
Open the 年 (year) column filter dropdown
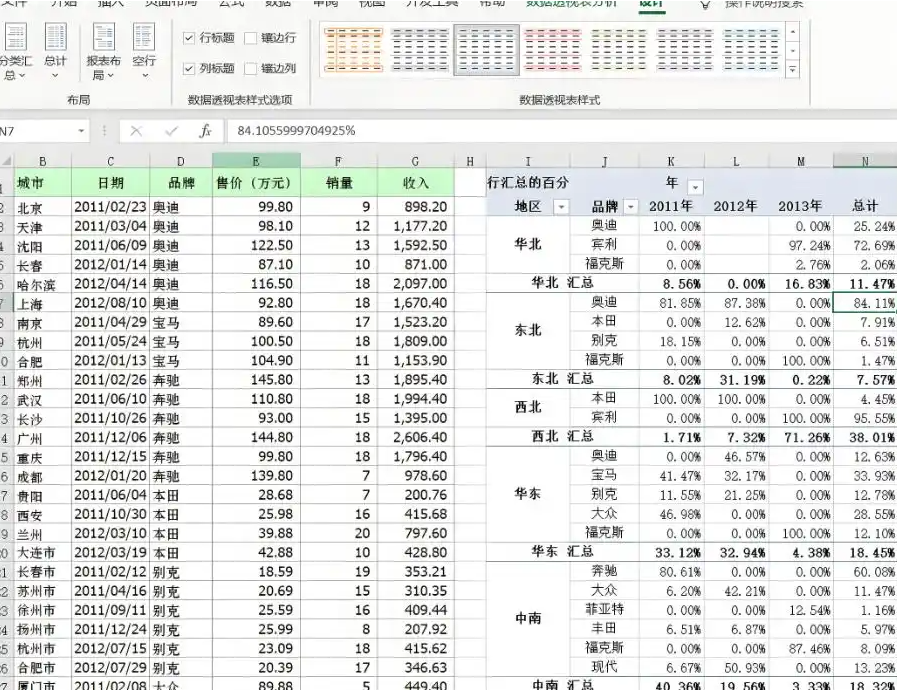click(x=696, y=187)
